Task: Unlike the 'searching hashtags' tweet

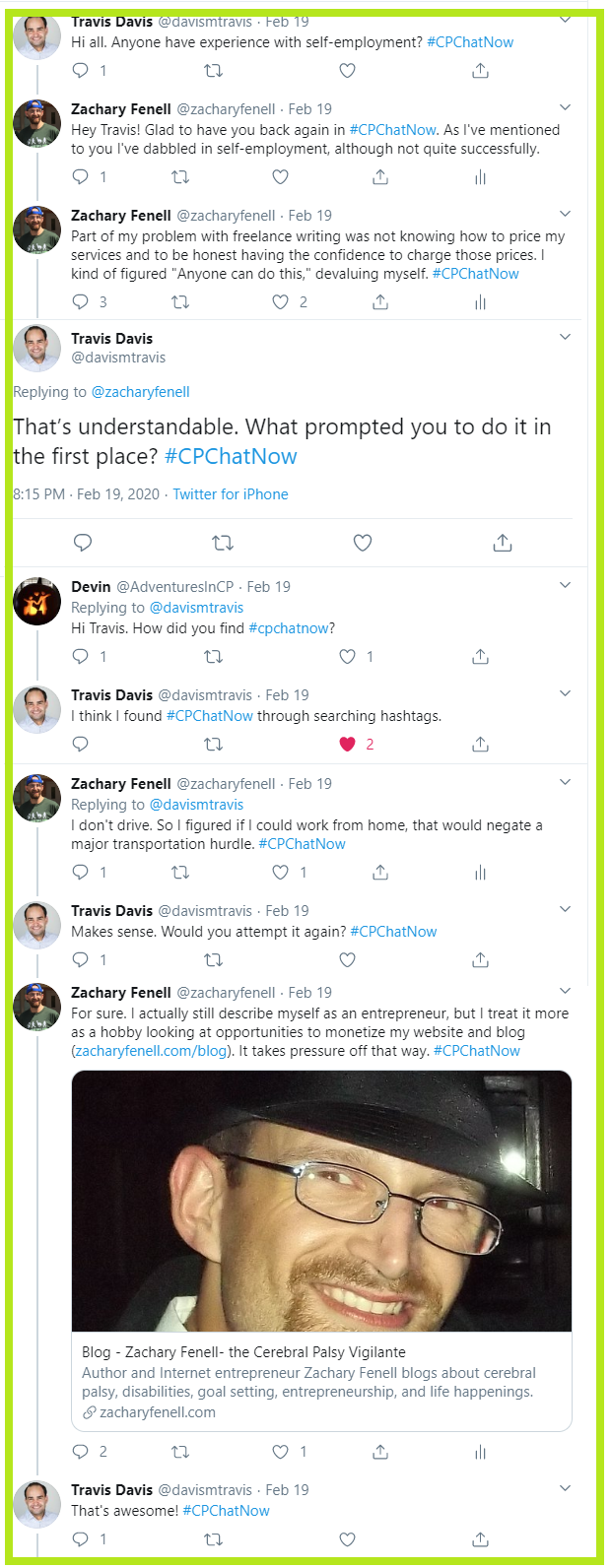Action: 348,745
